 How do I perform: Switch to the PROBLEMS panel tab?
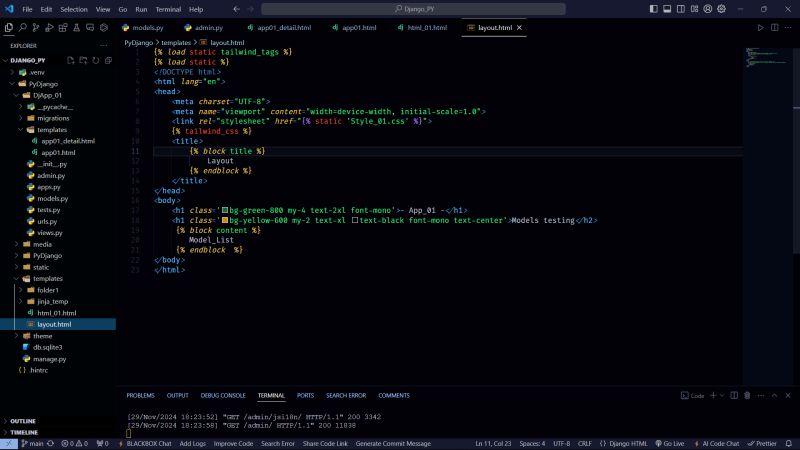click(140, 395)
